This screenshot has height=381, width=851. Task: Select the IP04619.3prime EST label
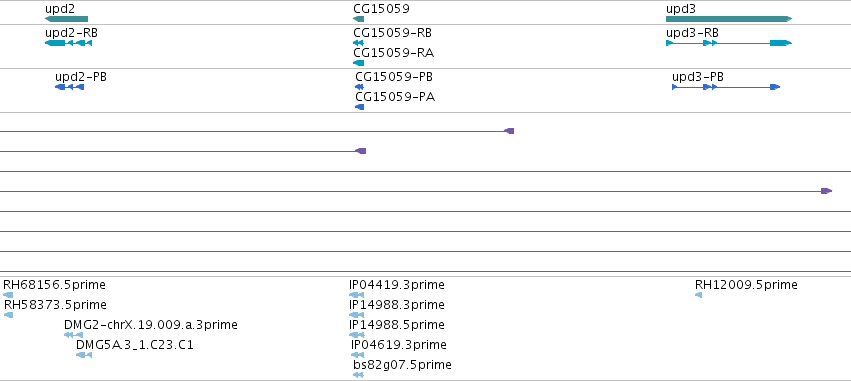click(x=399, y=345)
